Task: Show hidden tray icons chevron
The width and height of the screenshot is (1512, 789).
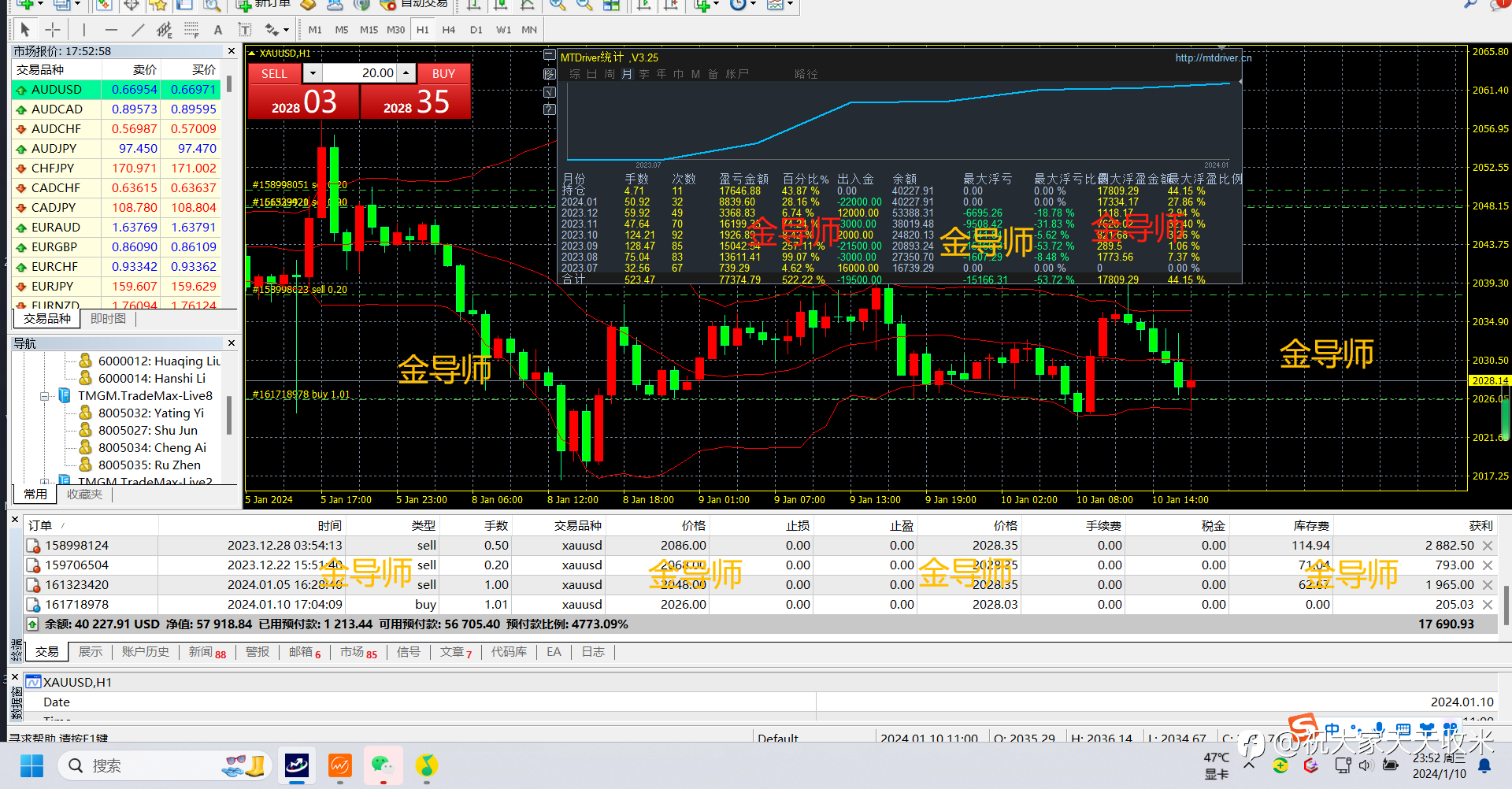Action: point(1249,765)
